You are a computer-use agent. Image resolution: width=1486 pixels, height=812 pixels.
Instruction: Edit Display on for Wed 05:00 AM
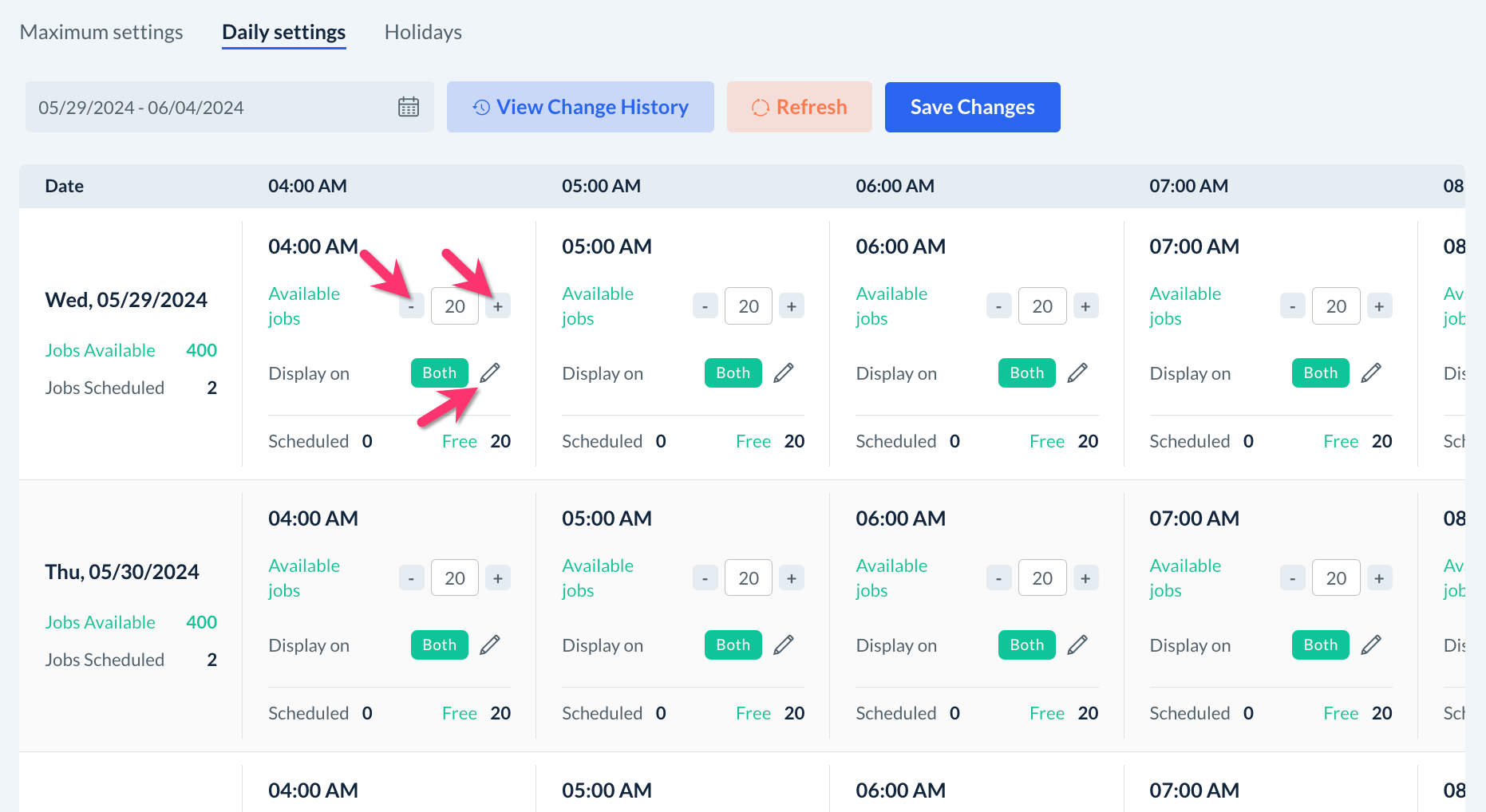point(784,372)
